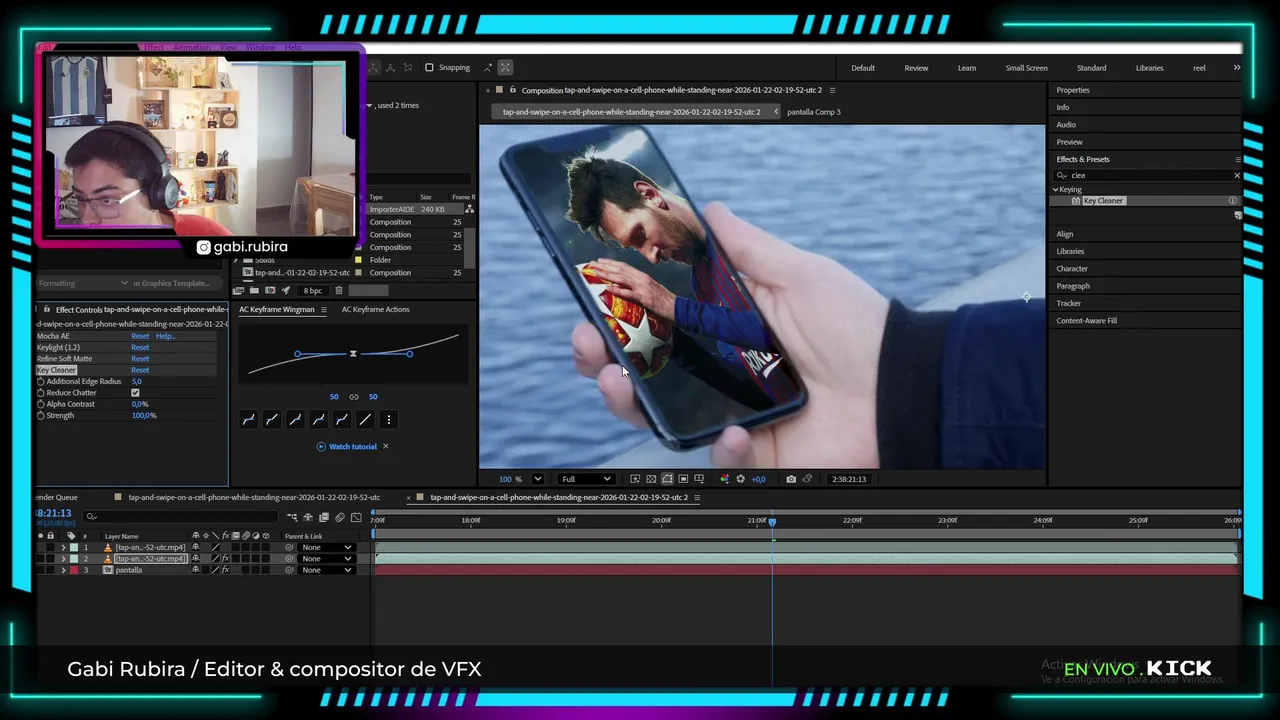Click the snapshot camera icon in viewer footer
The image size is (1280, 720).
tap(791, 479)
